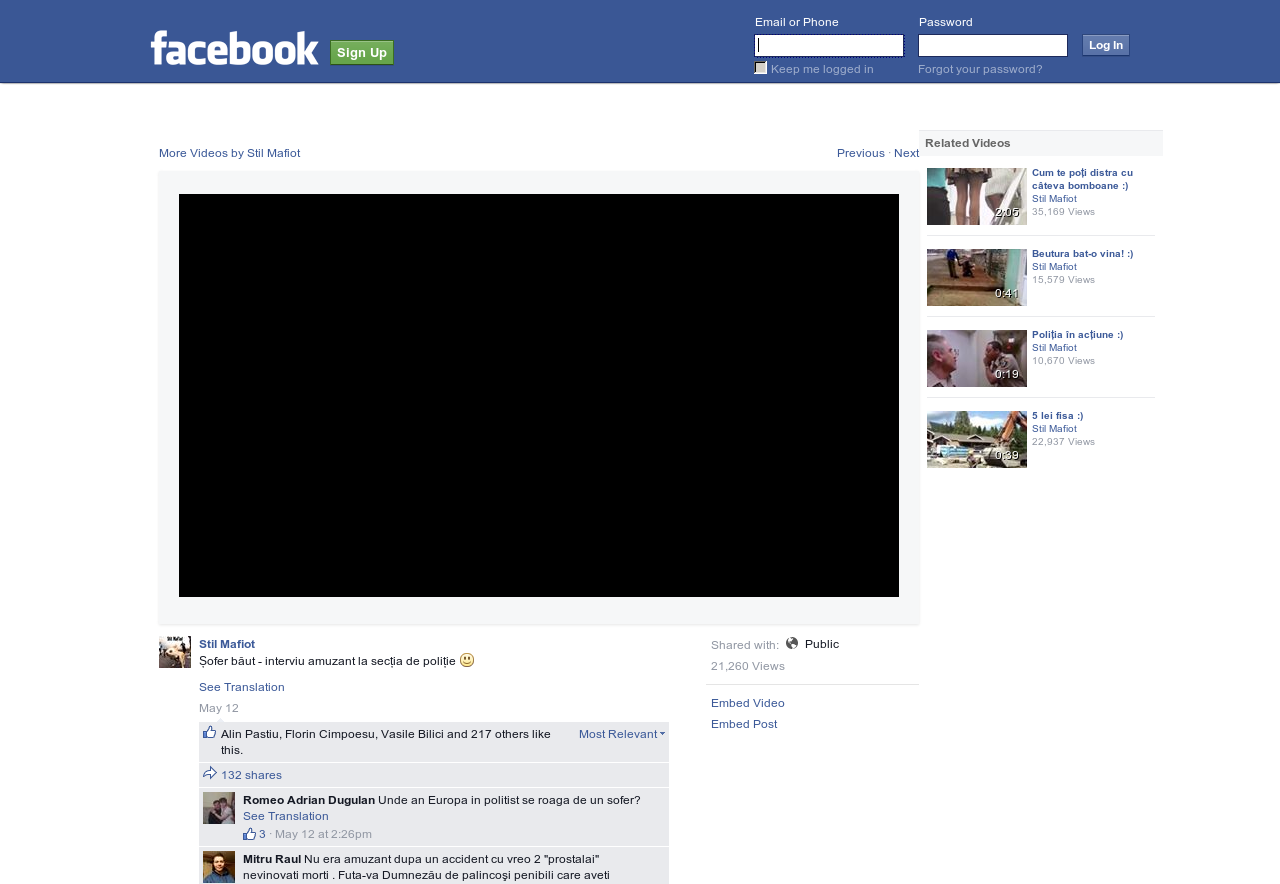Click Stil Mafiot under Cum te poți distra
The height and width of the screenshot is (884, 1280).
(1055, 199)
